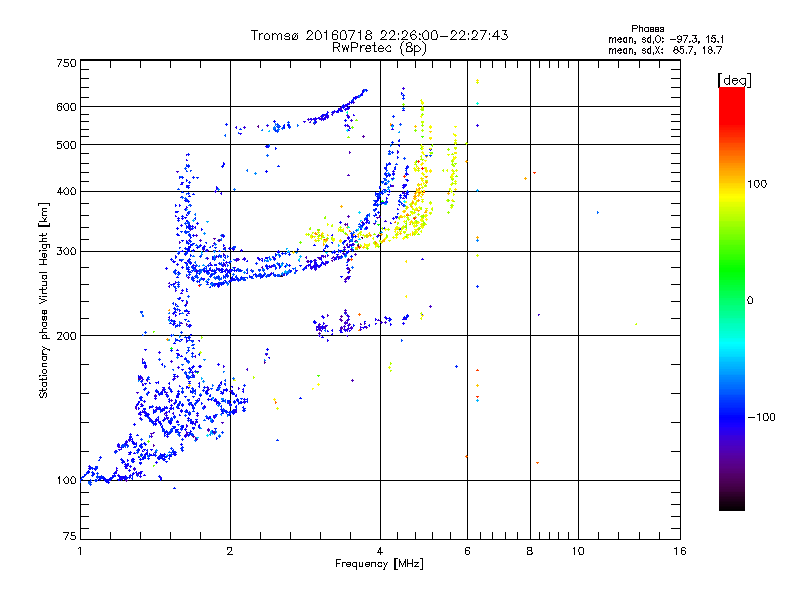Click the colorbar tick label '-100'
800x600 pixels.
coord(762,417)
